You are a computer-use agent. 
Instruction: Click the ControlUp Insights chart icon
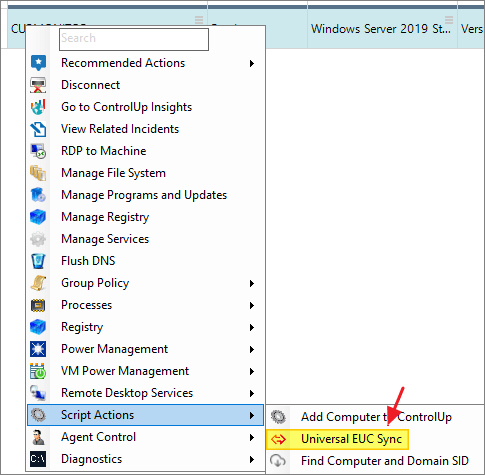[x=38, y=107]
